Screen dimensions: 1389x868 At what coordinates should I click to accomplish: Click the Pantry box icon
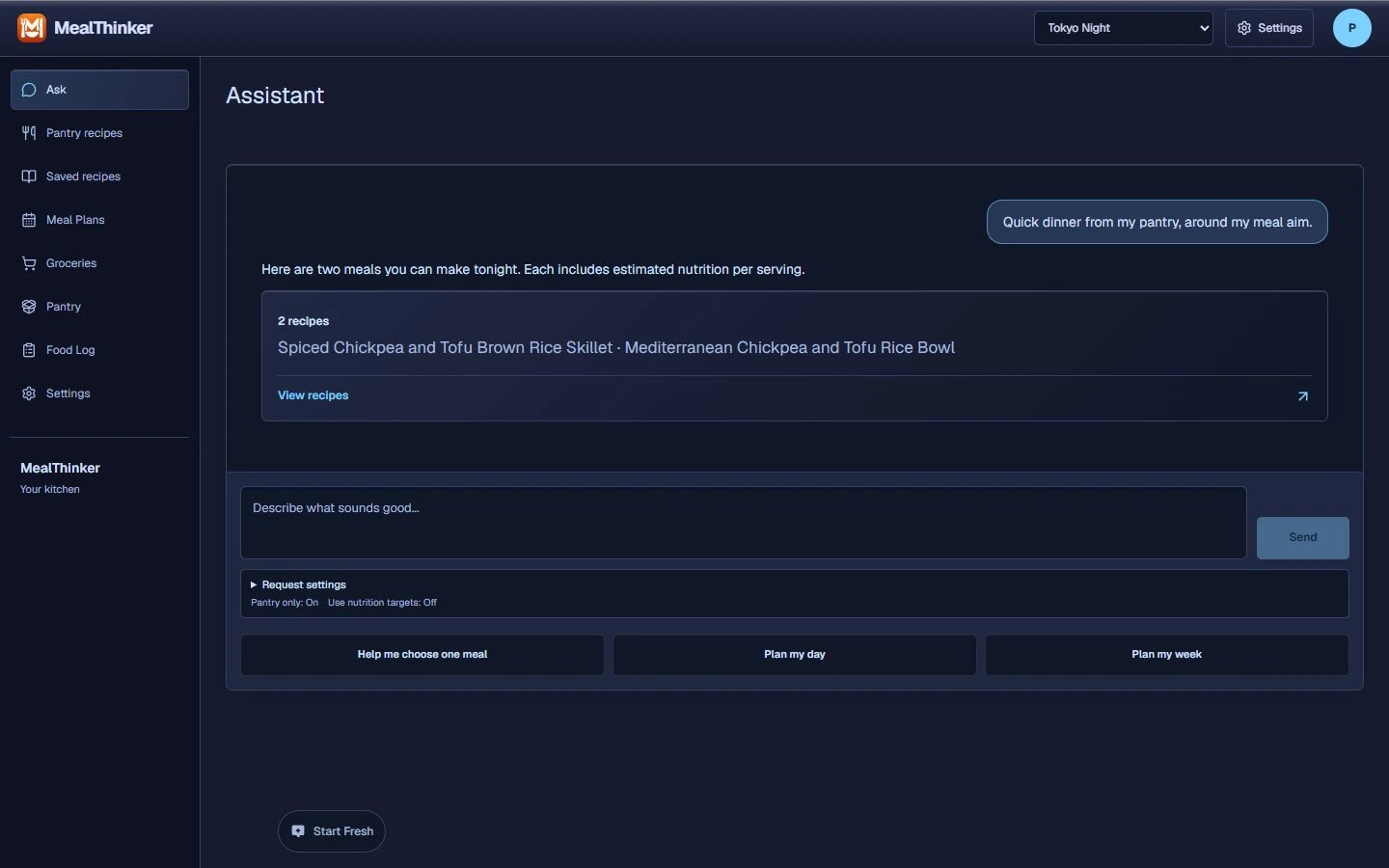pos(29,307)
